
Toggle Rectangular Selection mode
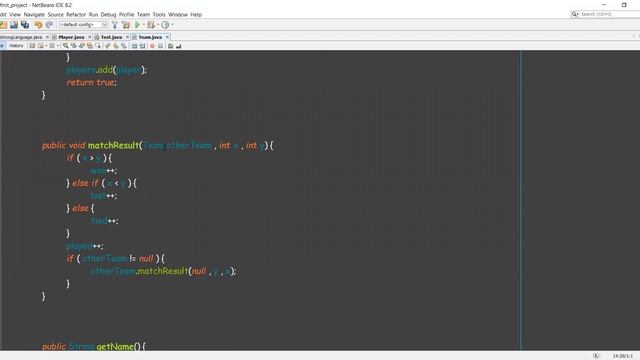(x=98, y=46)
